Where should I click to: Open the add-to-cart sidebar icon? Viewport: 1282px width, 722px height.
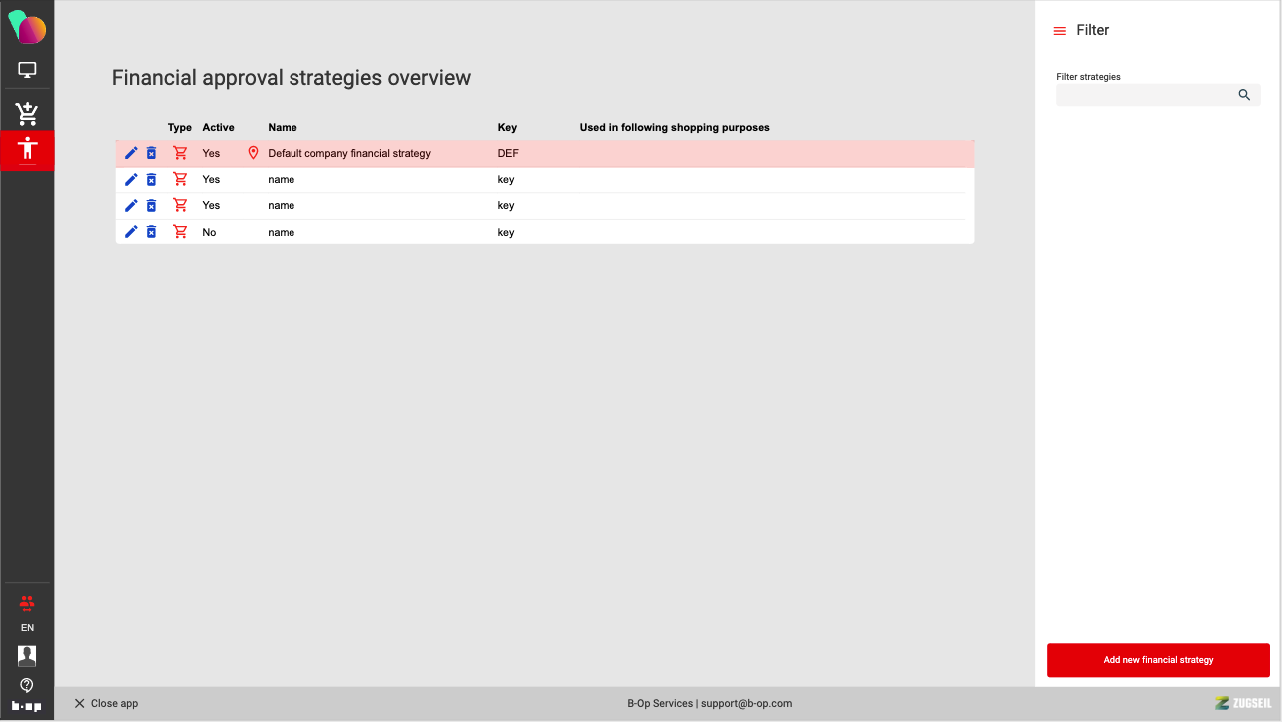pyautogui.click(x=27, y=113)
